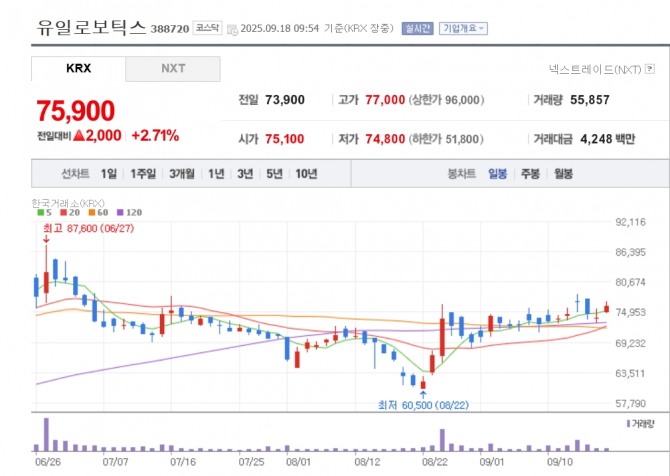Click the 한국거래소(KRX) chart caption
Screen dimensions: 670x476
point(68,203)
